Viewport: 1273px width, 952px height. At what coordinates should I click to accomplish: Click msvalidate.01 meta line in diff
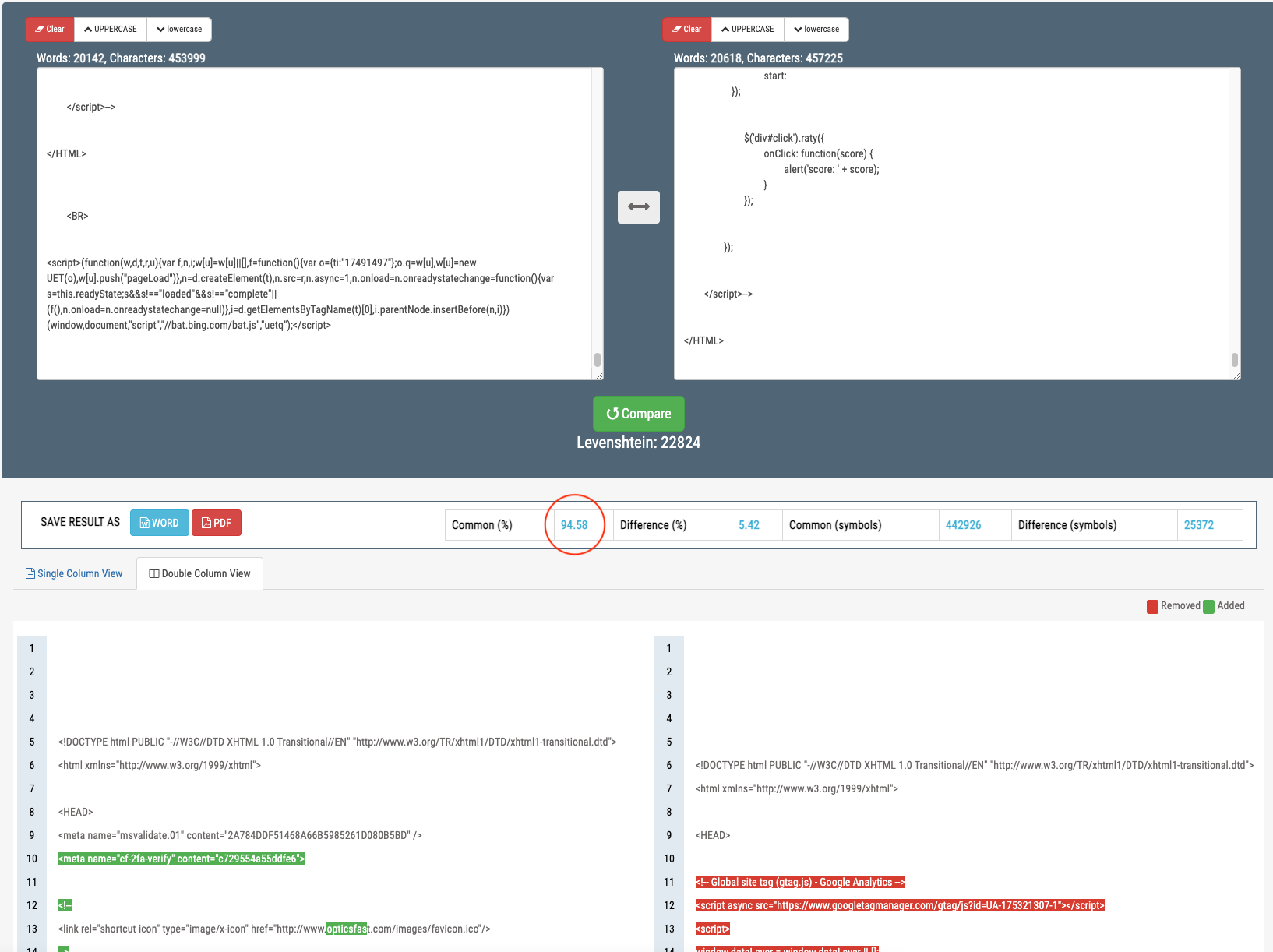[x=240, y=835]
